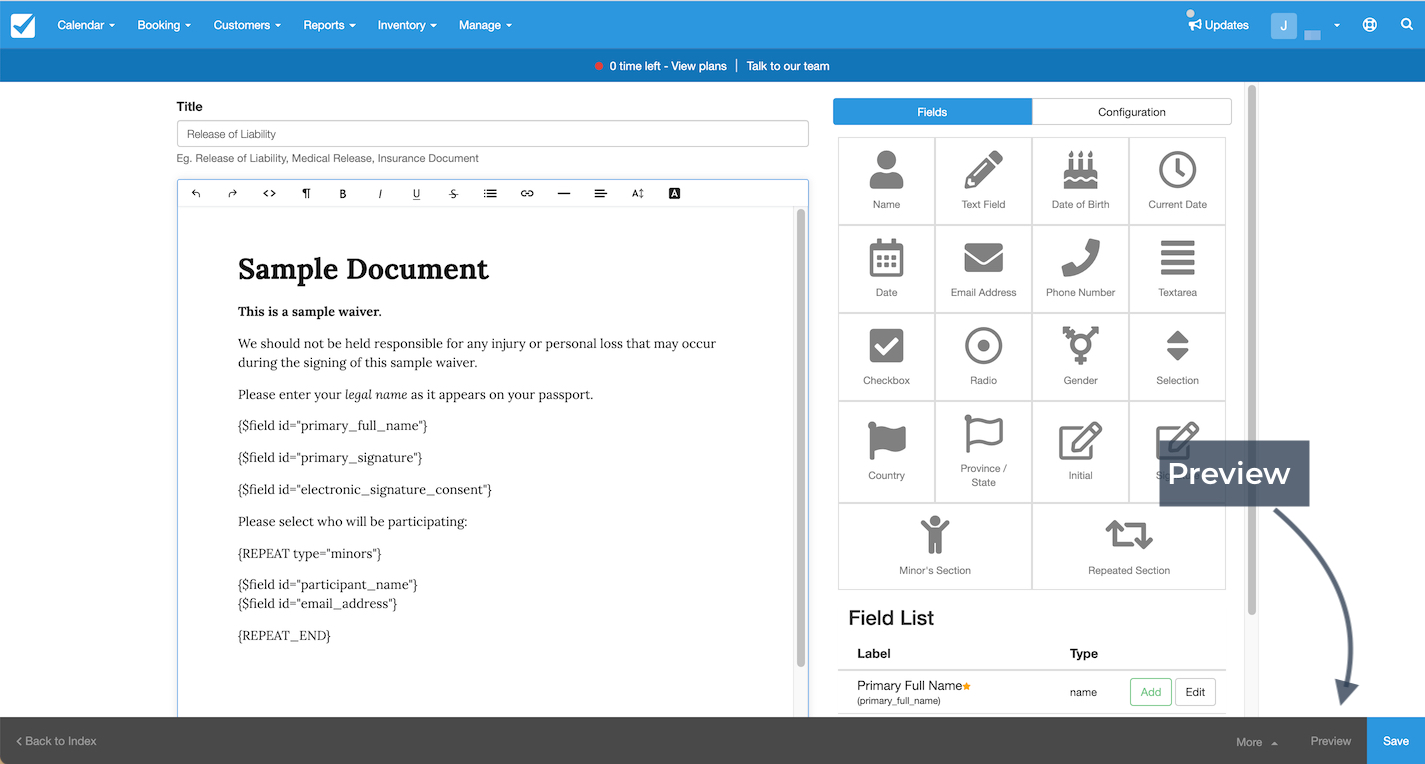Add the Text Field tile
Screen dimensions: 1425x764
coord(983,181)
